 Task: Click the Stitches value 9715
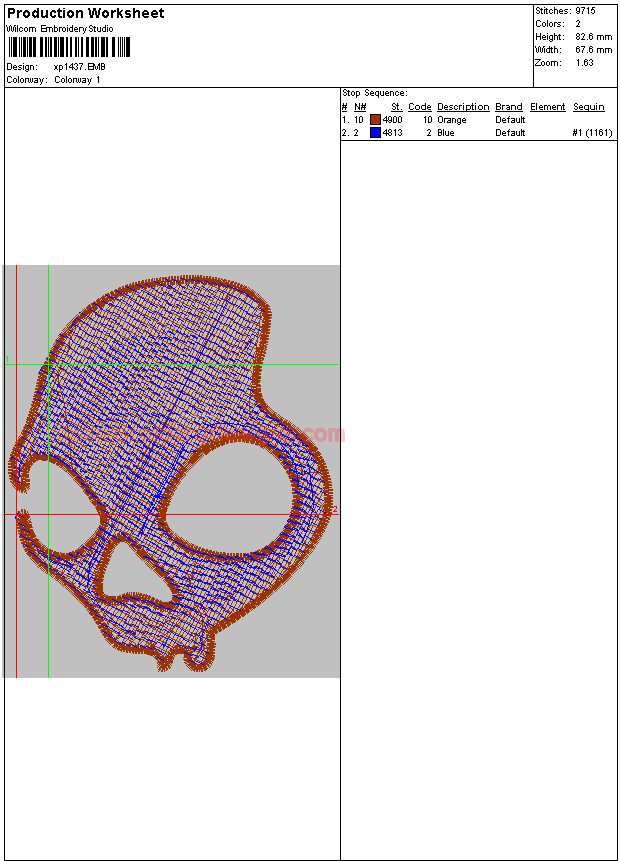tap(585, 10)
